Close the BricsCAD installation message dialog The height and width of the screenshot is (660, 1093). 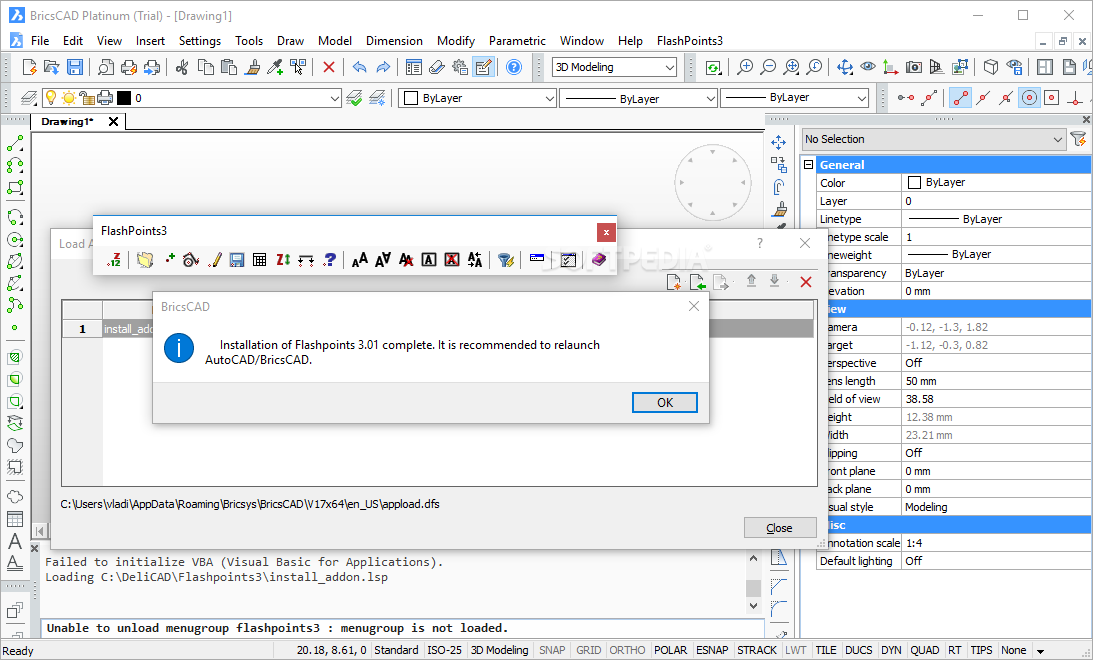click(694, 307)
